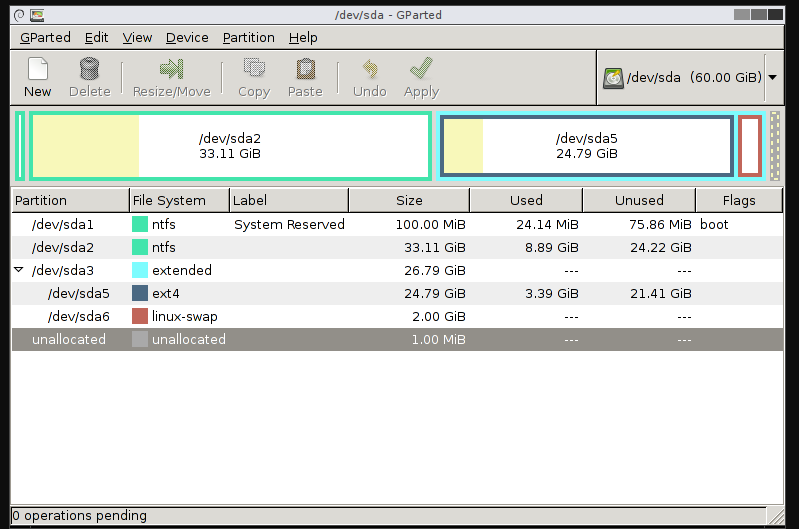
Task: Click the green ntfs swatch for /dev/sda1
Action: [140, 224]
